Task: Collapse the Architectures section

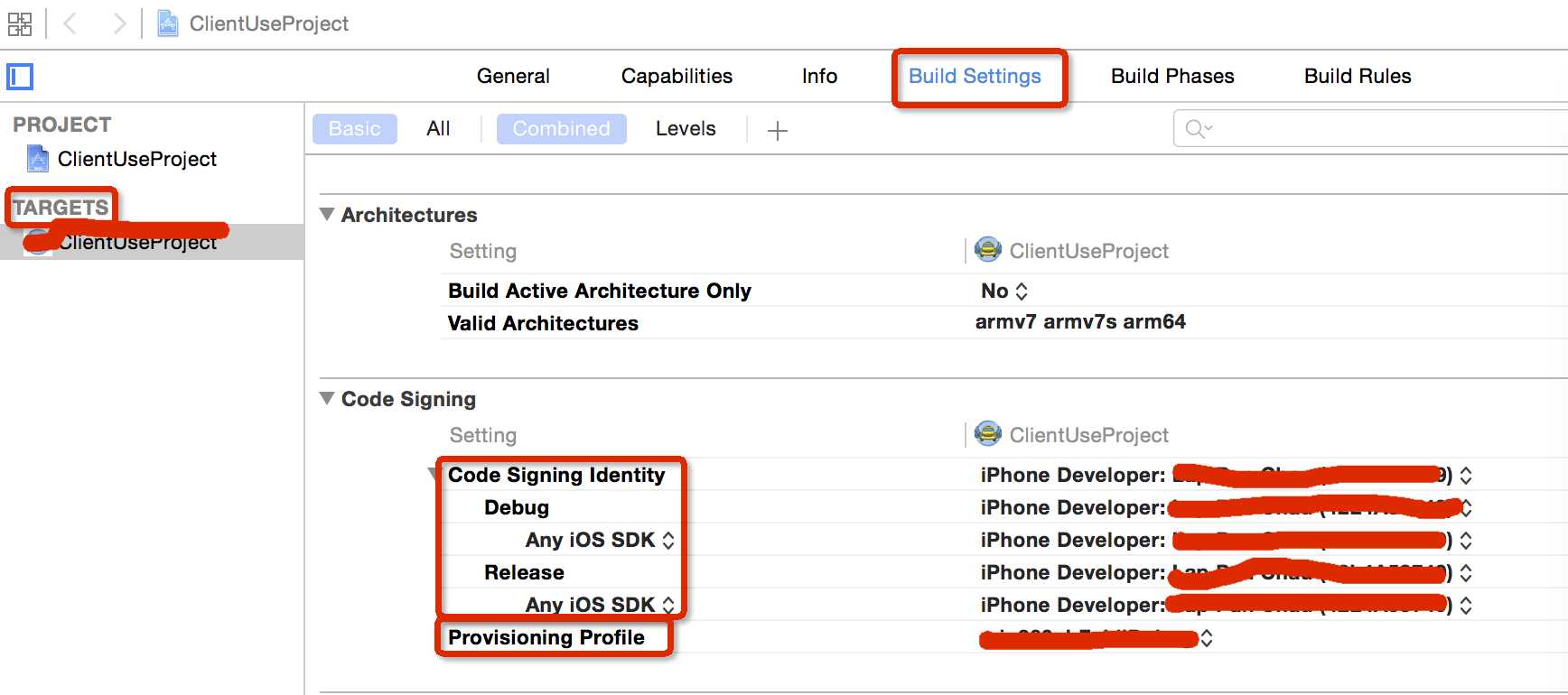Action: click(327, 214)
